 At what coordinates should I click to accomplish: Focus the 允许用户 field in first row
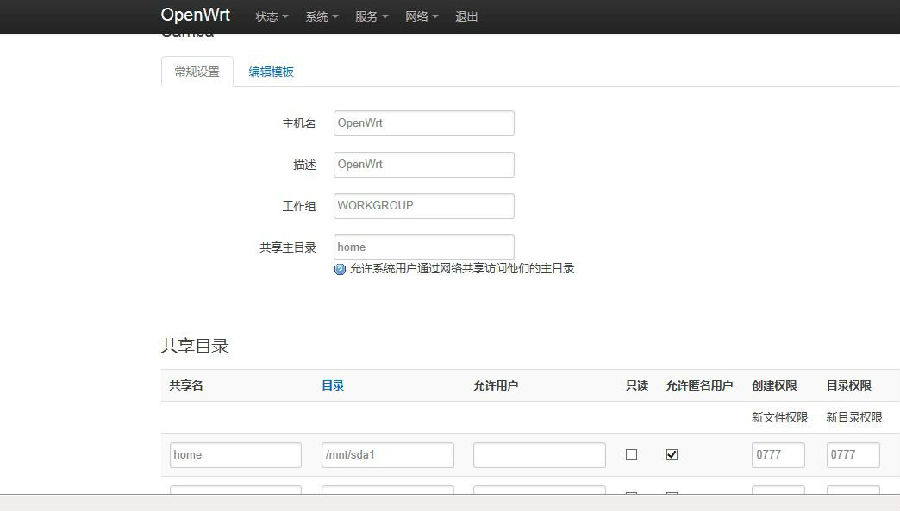tap(539, 455)
